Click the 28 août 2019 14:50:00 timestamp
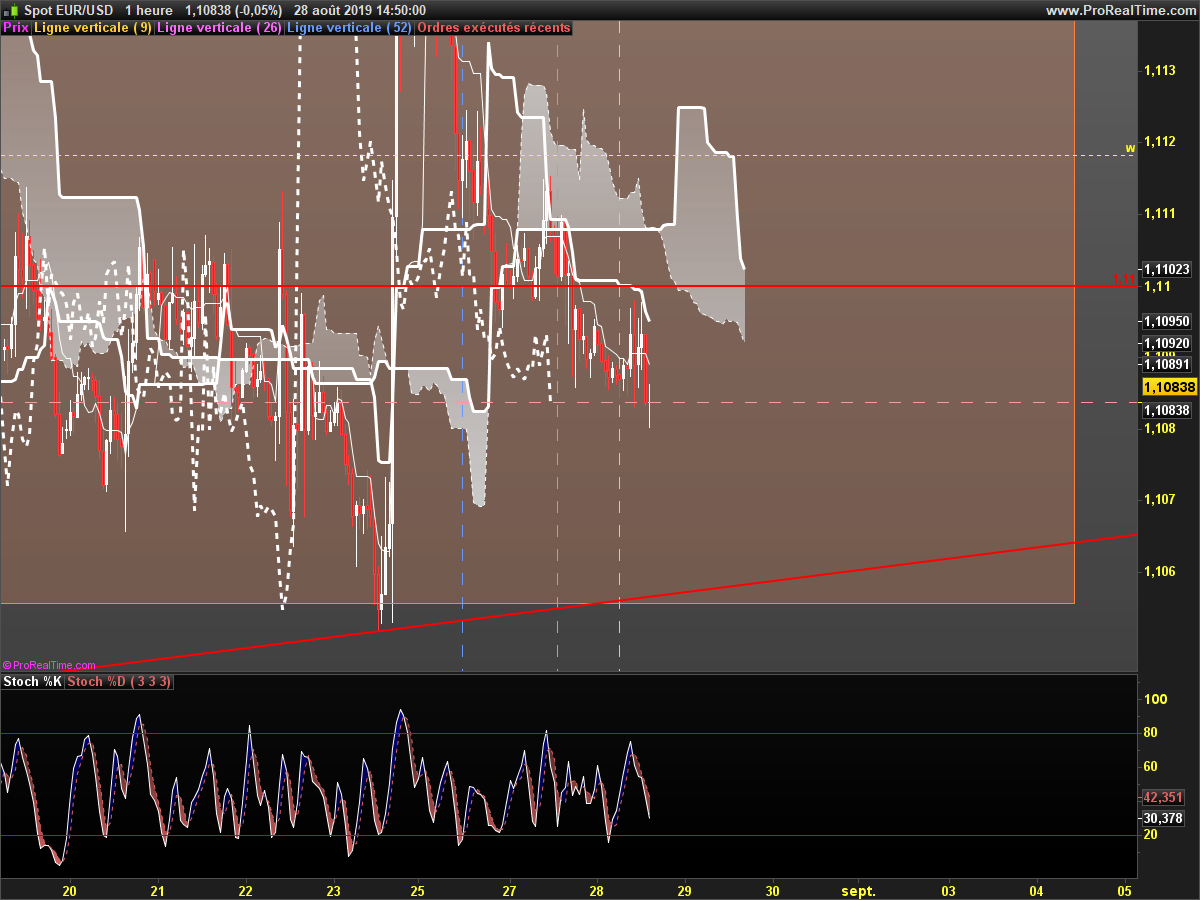Screen dimensions: 1200x900 (362, 10)
